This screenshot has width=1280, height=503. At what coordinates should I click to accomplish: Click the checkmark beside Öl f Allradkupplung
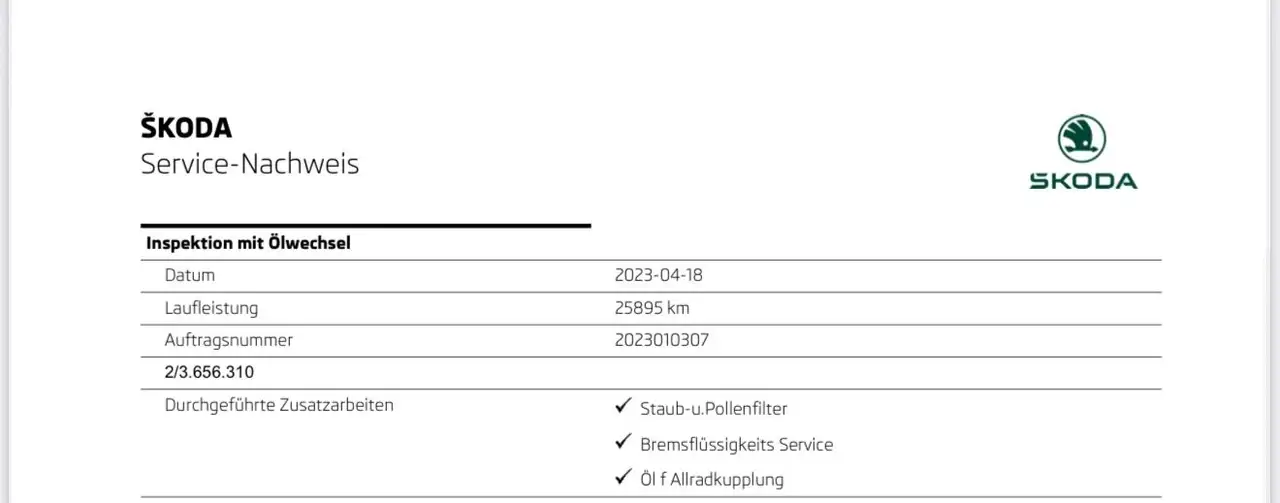(x=623, y=477)
